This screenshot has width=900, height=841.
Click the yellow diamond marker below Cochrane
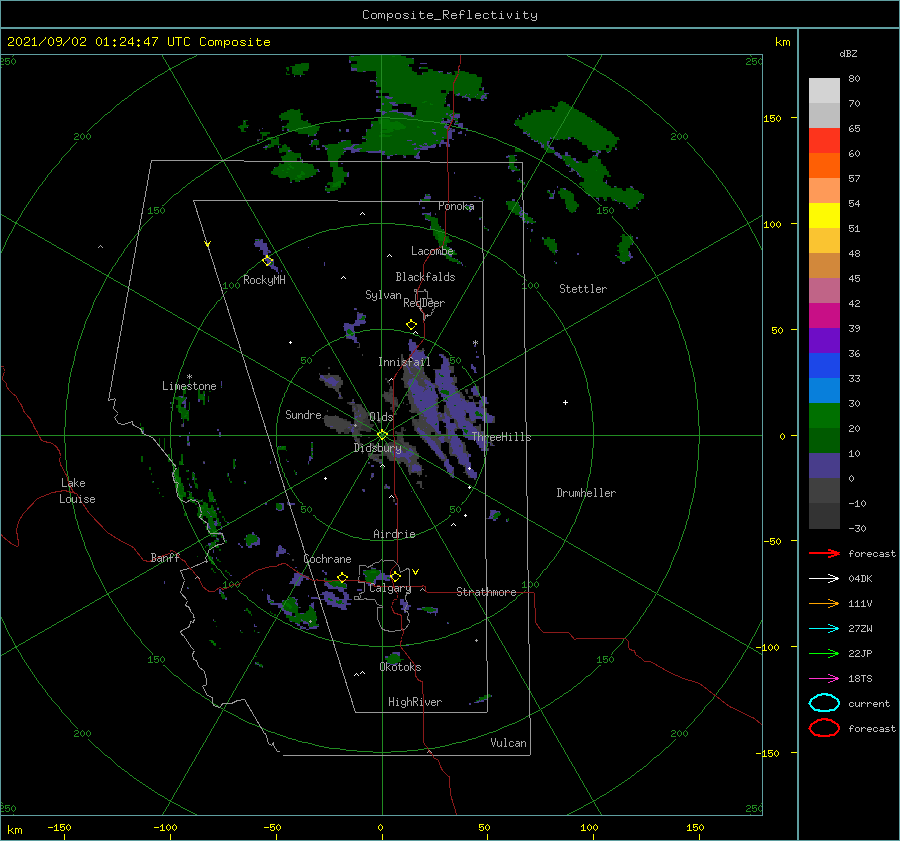coord(342,578)
